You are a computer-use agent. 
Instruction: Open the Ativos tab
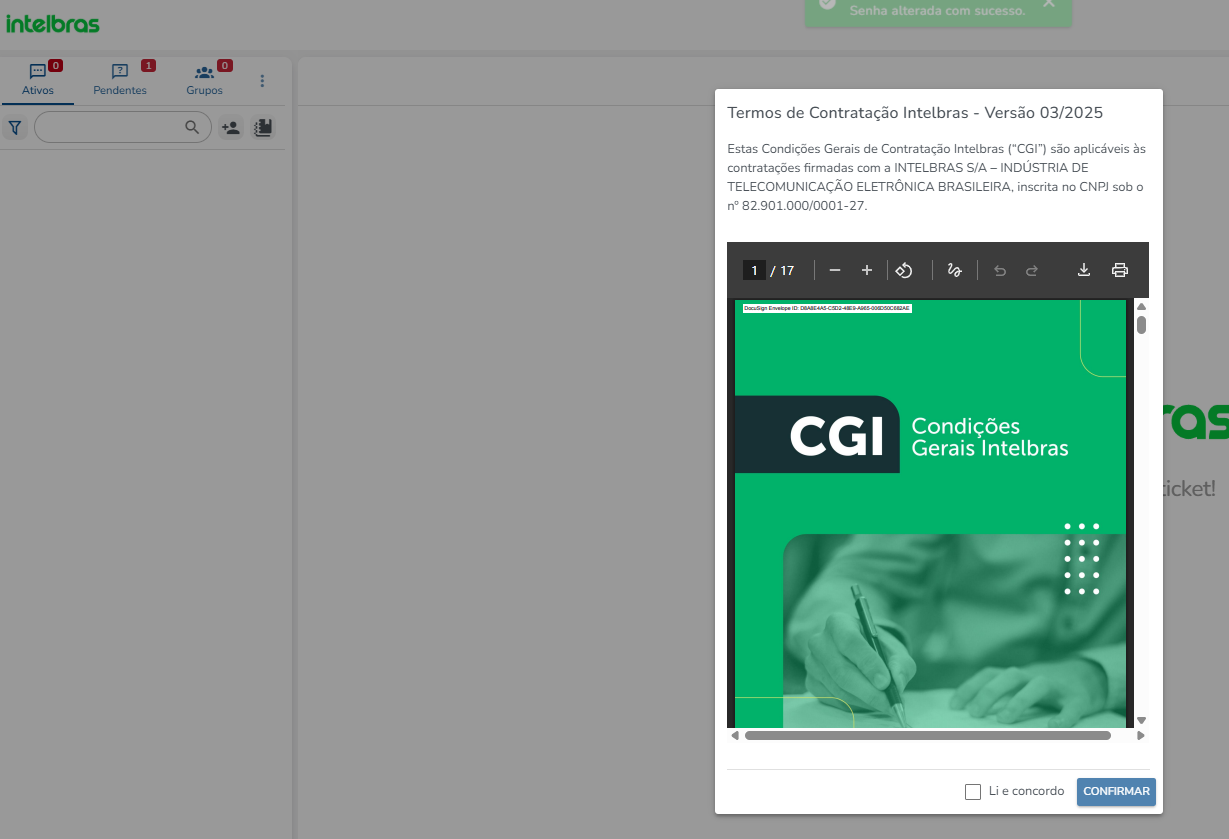(x=38, y=80)
